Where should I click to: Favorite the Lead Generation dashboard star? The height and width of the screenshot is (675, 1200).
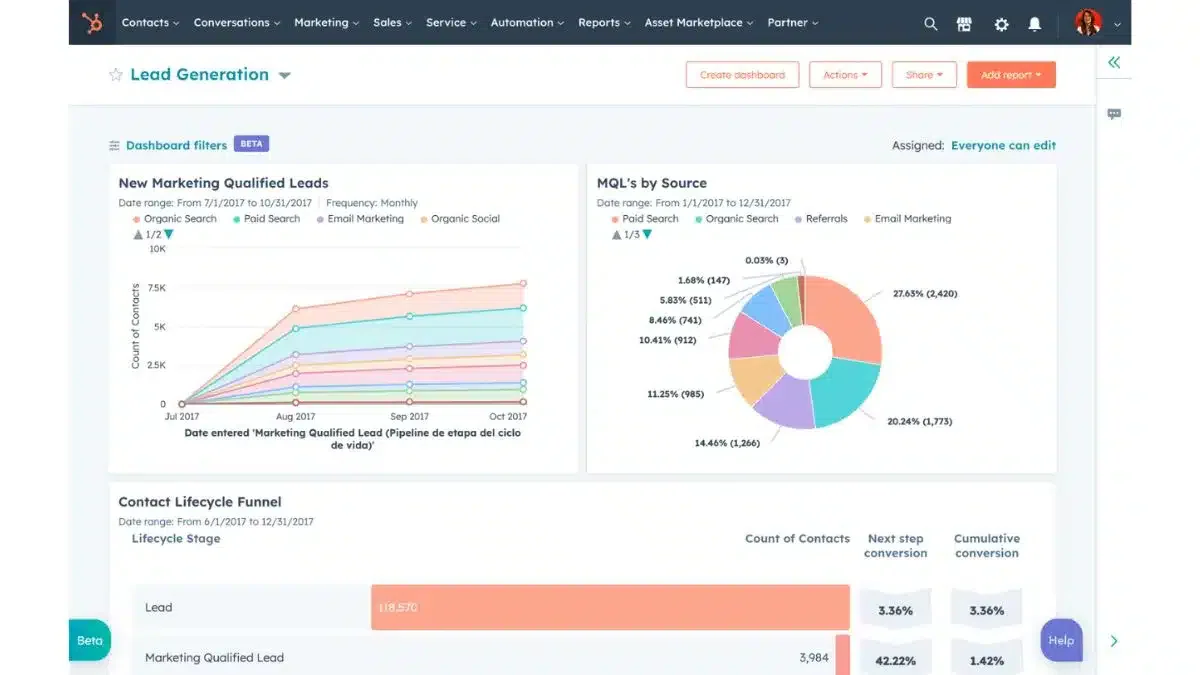[115, 75]
